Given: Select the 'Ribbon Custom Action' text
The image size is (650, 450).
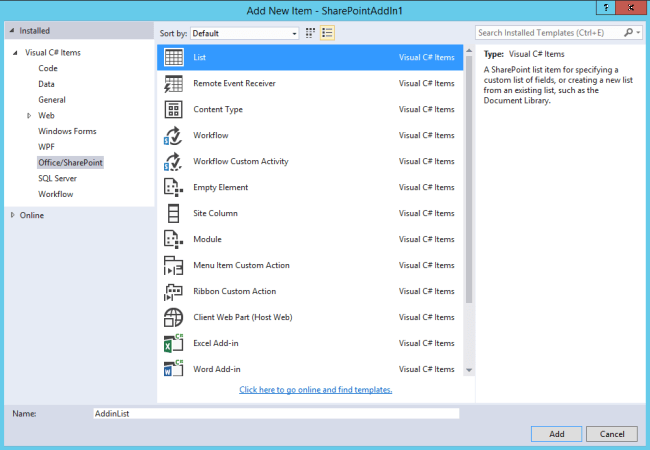Looking at the screenshot, I should click(235, 291).
